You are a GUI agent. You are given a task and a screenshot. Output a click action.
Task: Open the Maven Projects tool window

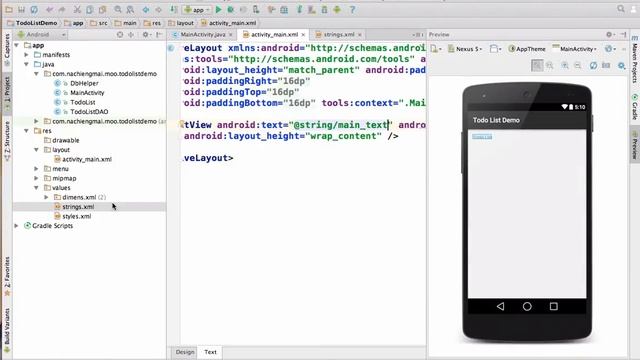(635, 60)
